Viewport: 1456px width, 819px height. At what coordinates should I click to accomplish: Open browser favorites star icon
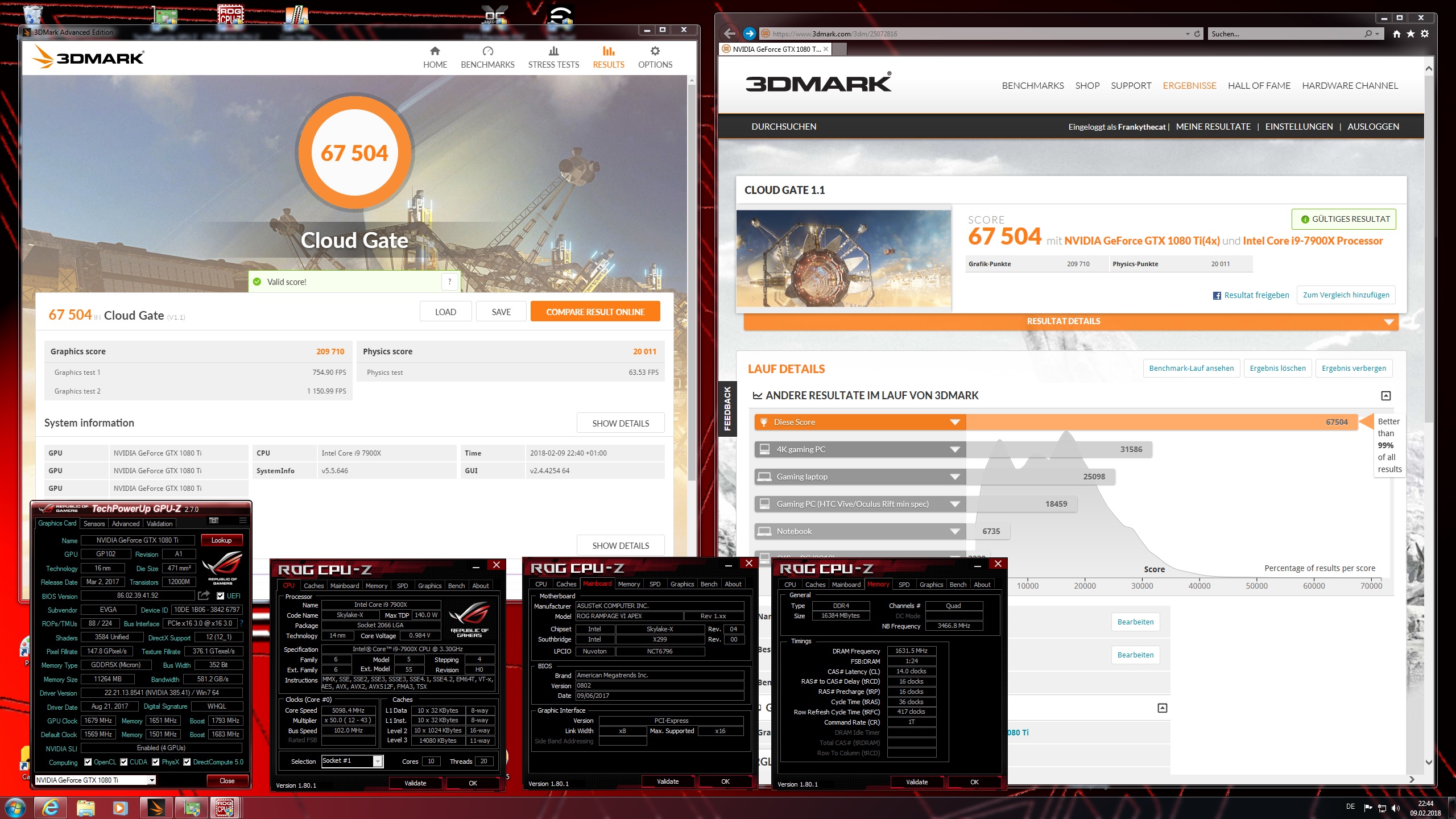pos(1410,34)
